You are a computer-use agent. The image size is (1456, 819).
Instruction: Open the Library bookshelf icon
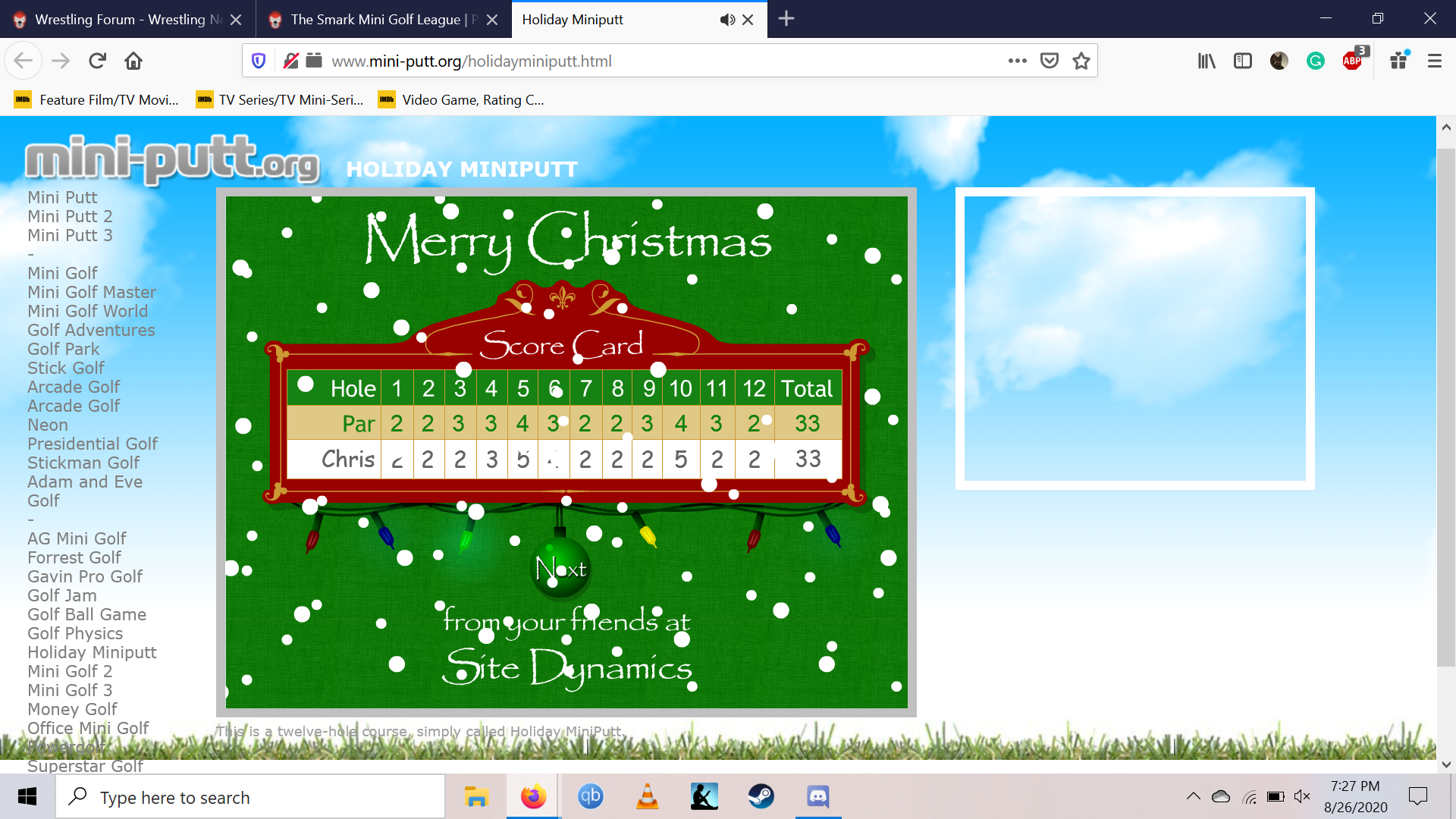1207,61
